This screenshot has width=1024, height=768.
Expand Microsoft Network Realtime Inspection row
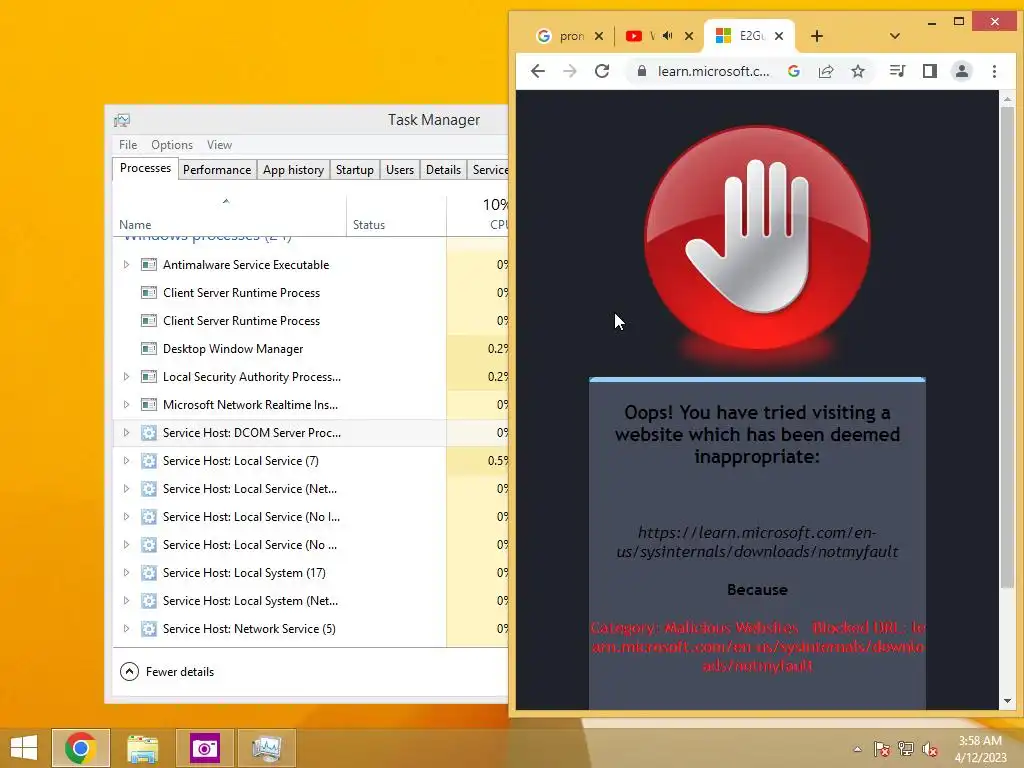pos(126,405)
